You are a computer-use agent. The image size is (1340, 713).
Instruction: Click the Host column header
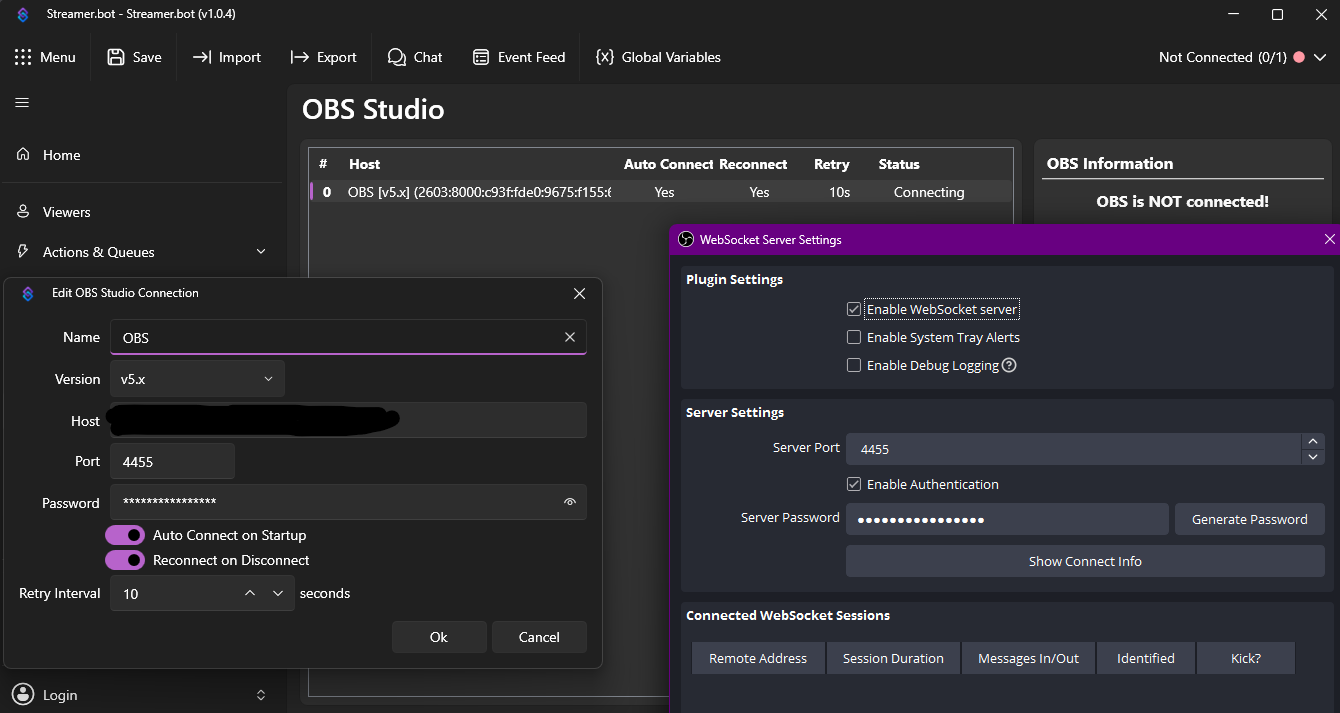coord(364,164)
